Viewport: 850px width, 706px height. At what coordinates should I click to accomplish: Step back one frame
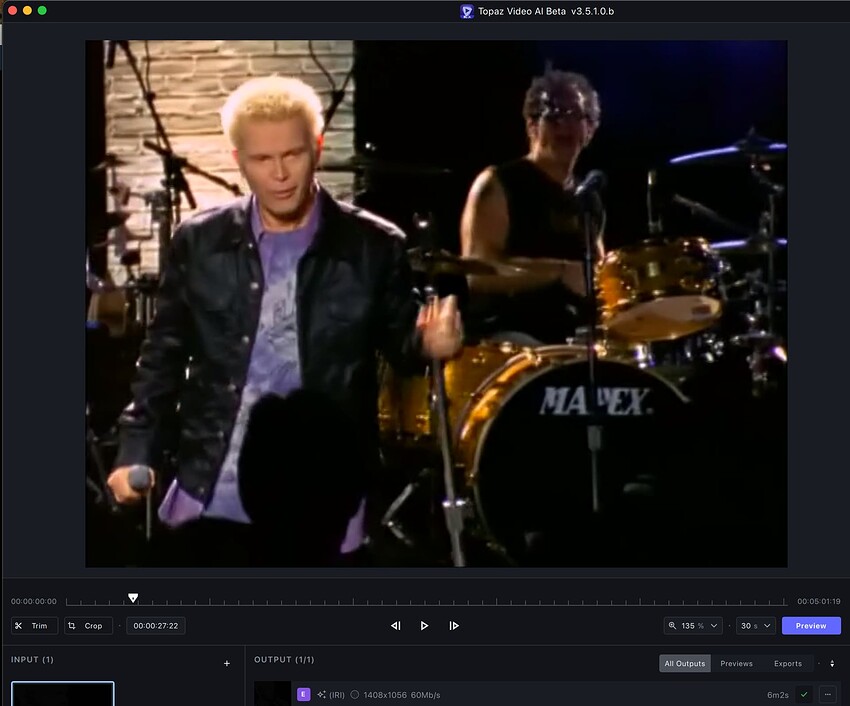point(395,626)
